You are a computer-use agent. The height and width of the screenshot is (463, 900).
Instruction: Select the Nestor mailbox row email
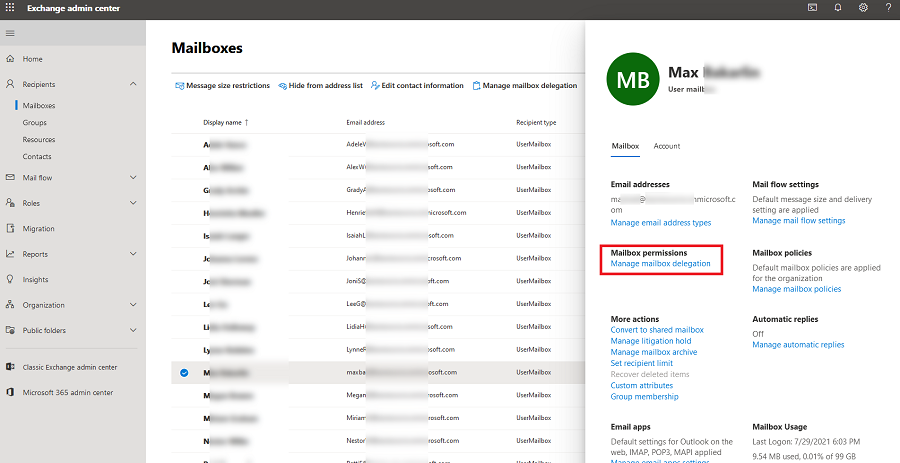pos(403,441)
